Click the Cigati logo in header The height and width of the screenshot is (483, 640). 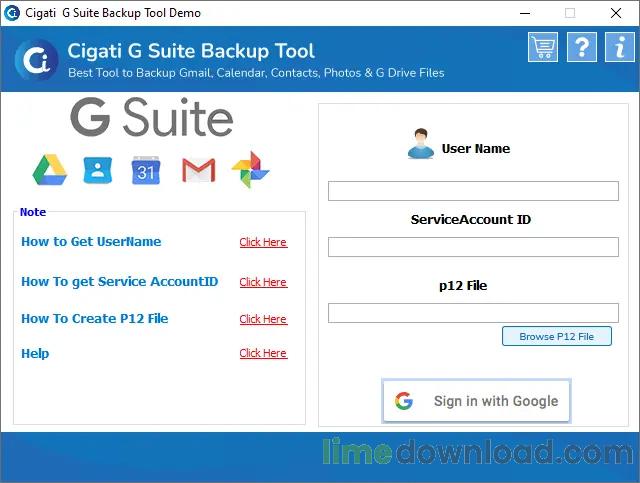pos(36,59)
